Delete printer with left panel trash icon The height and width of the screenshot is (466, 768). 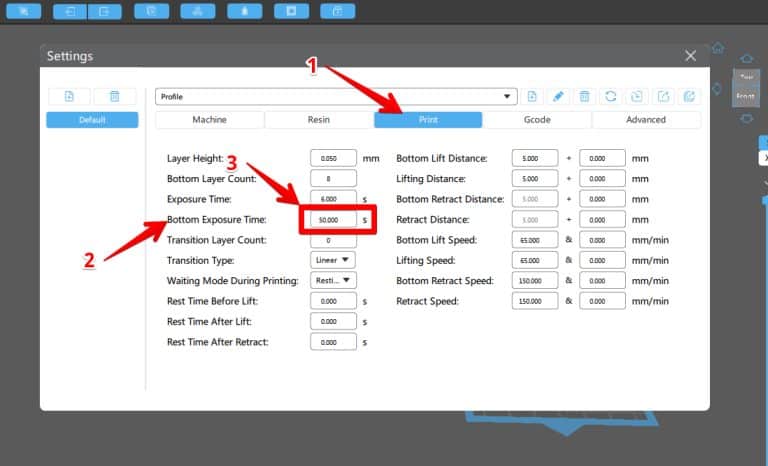tap(115, 96)
